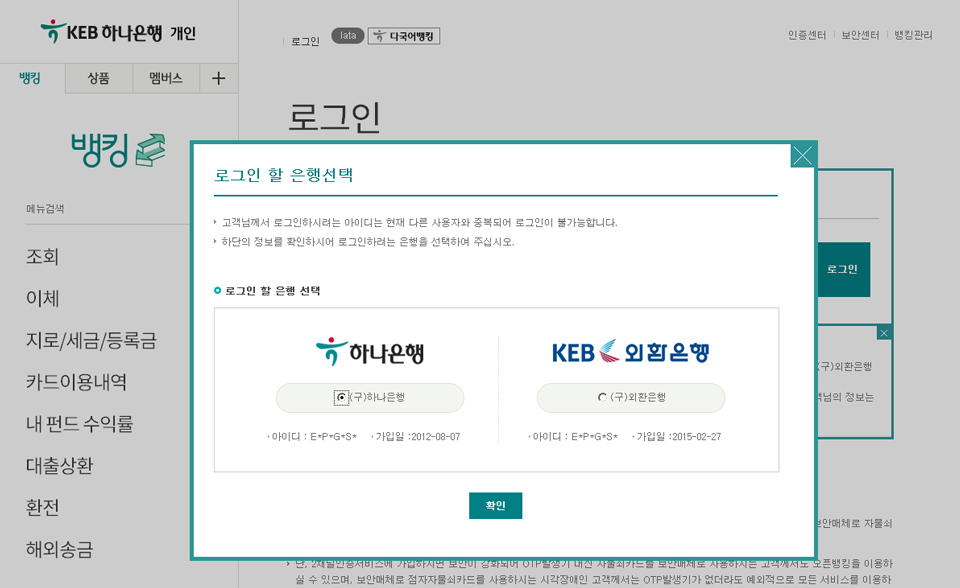This screenshot has width=960, height=588.
Task: Click the KEB 하나은행 header logo
Action: [x=101, y=32]
